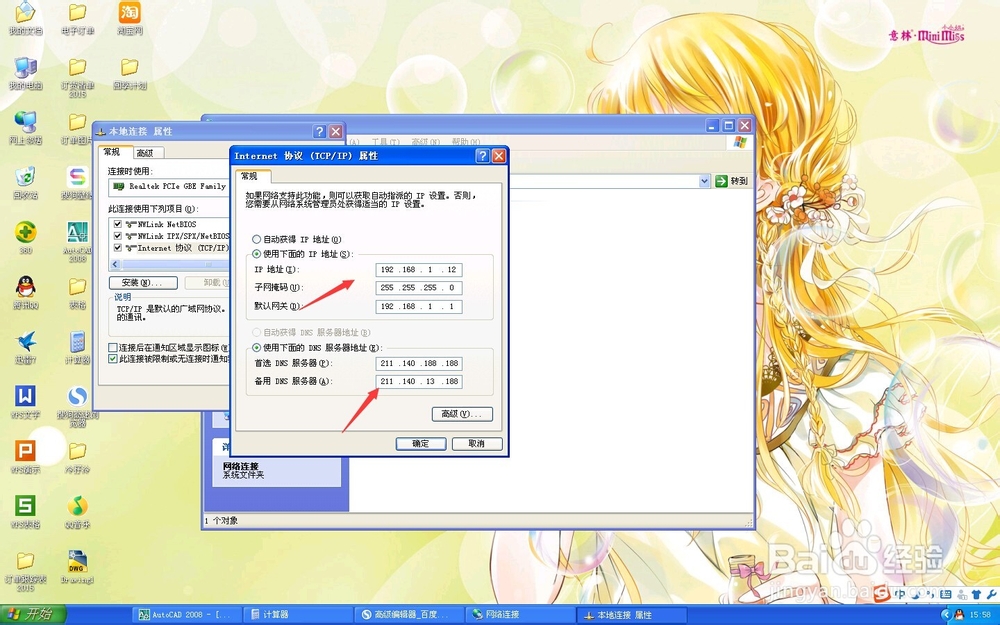Screen dimensions: 1000x625
Task: Click the 首选 DNS 服务器 field
Action: pos(418,364)
